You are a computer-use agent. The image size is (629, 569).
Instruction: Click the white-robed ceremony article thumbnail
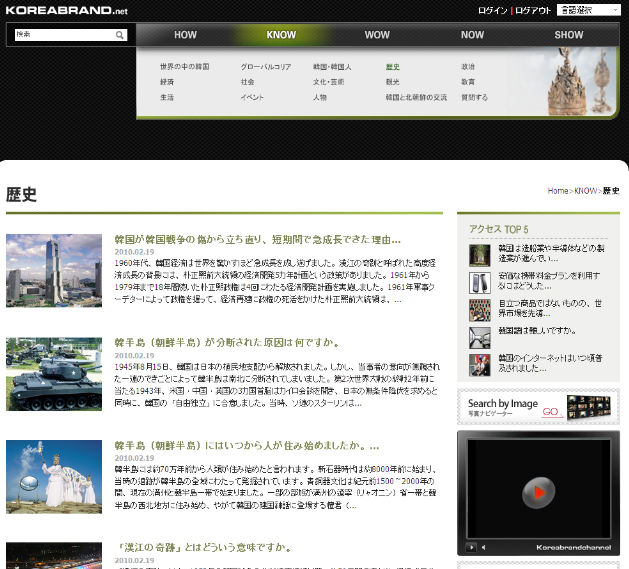(54, 477)
